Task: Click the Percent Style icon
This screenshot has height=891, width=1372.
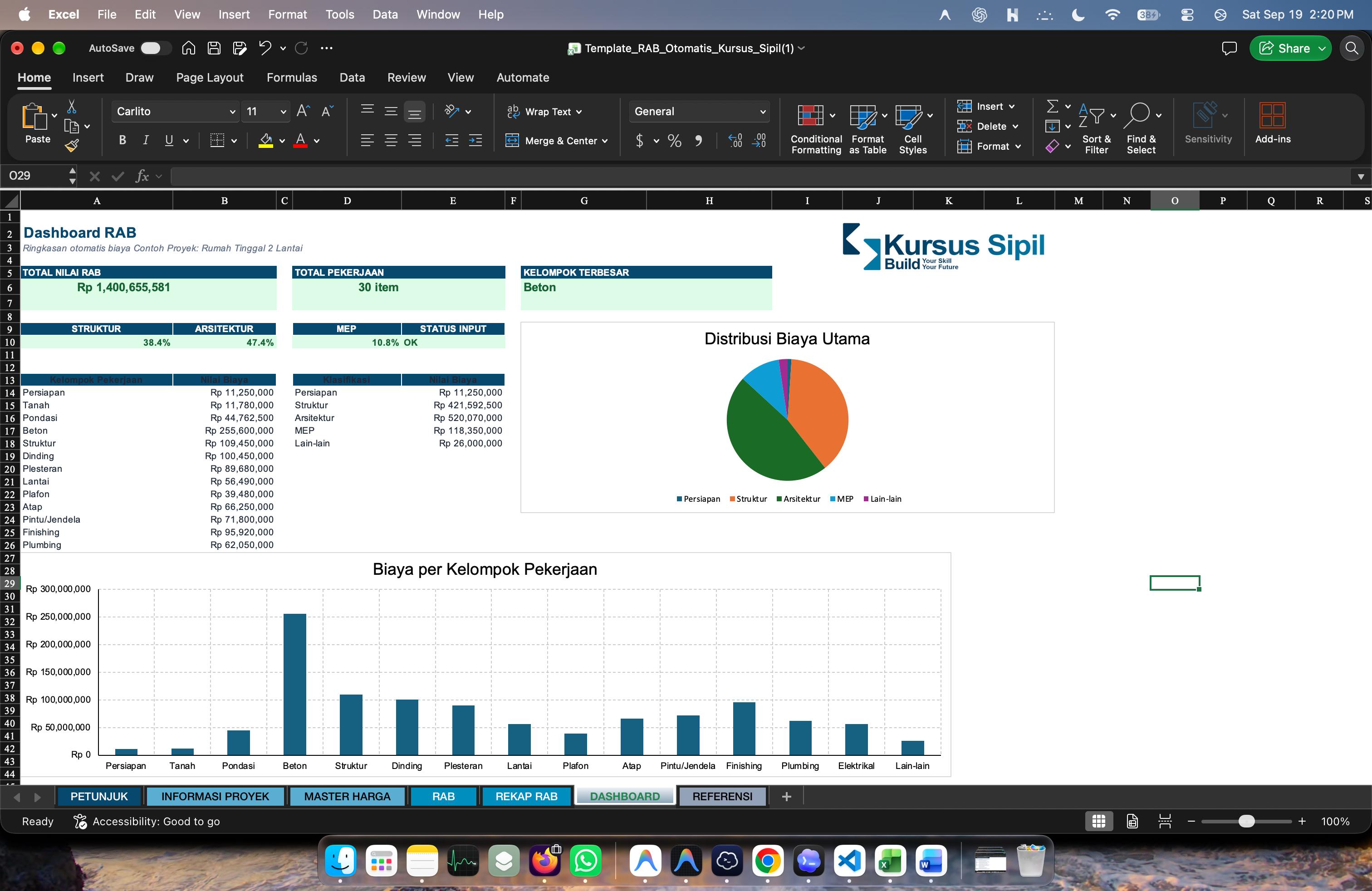Action: (x=675, y=140)
